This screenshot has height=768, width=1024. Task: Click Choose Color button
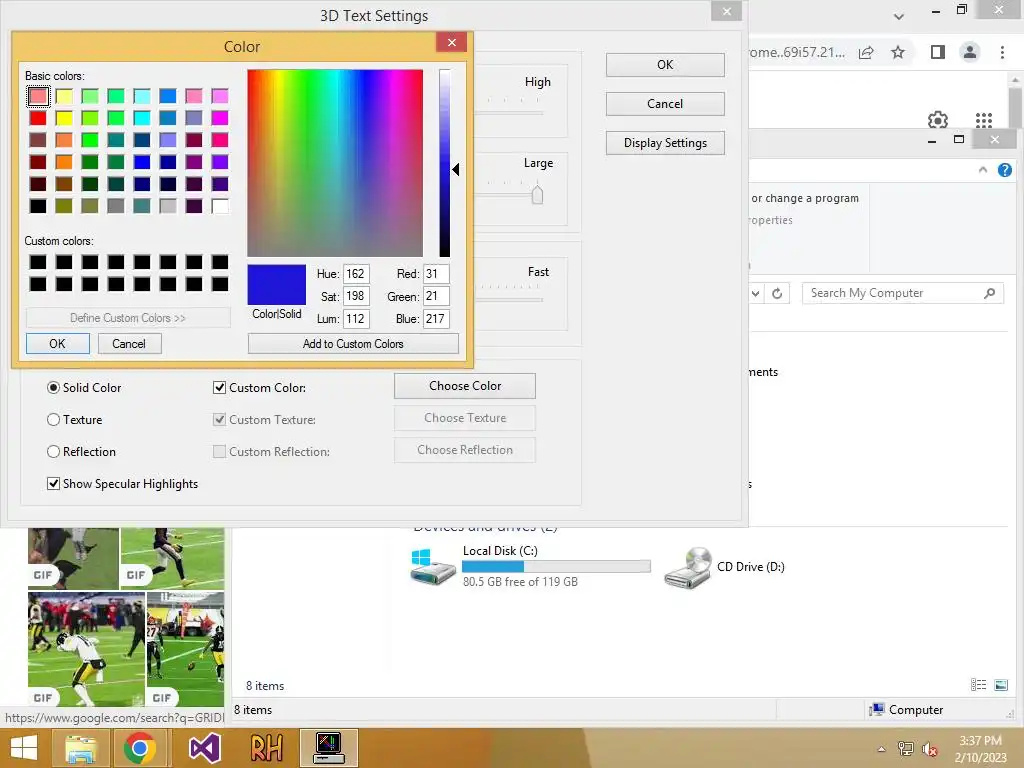pyautogui.click(x=465, y=386)
